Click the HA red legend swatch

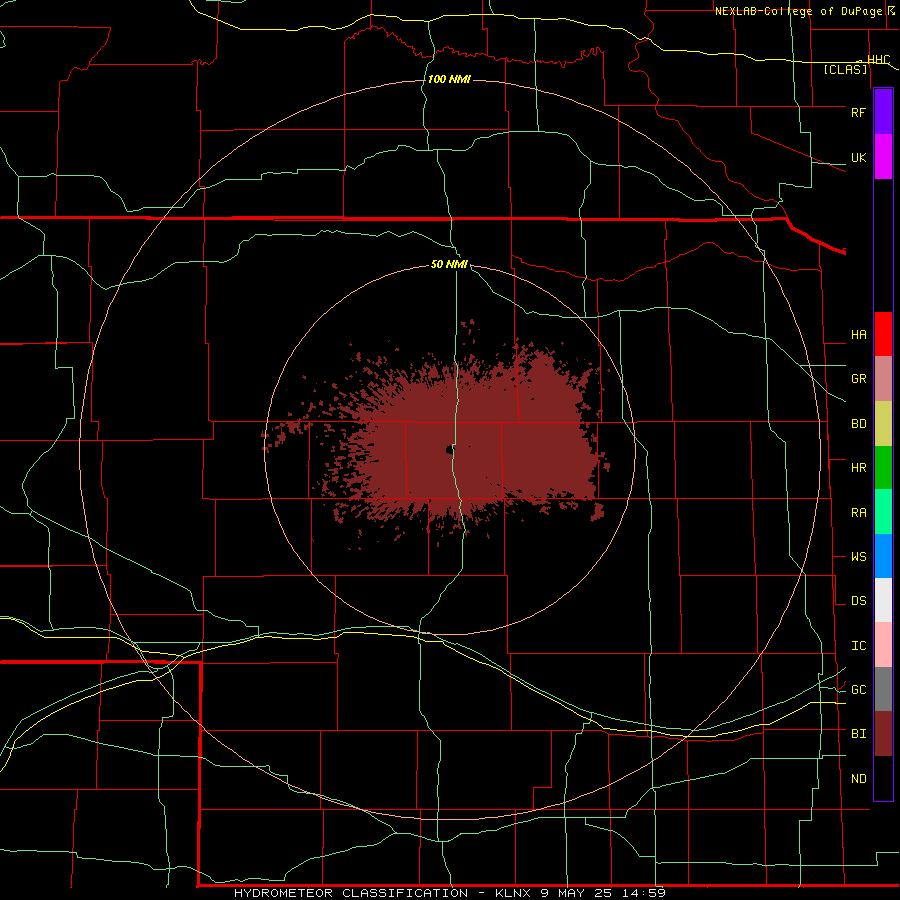pos(883,334)
